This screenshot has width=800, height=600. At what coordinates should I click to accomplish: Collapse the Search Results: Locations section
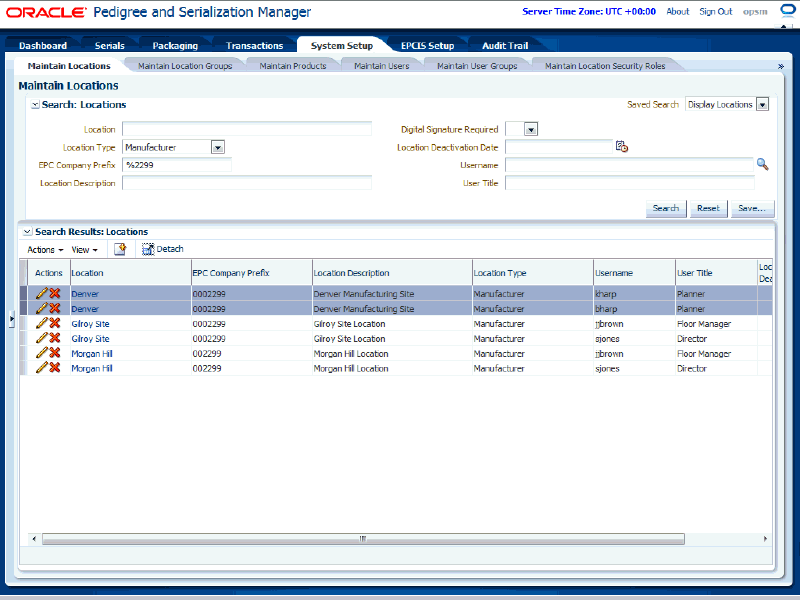[28, 232]
